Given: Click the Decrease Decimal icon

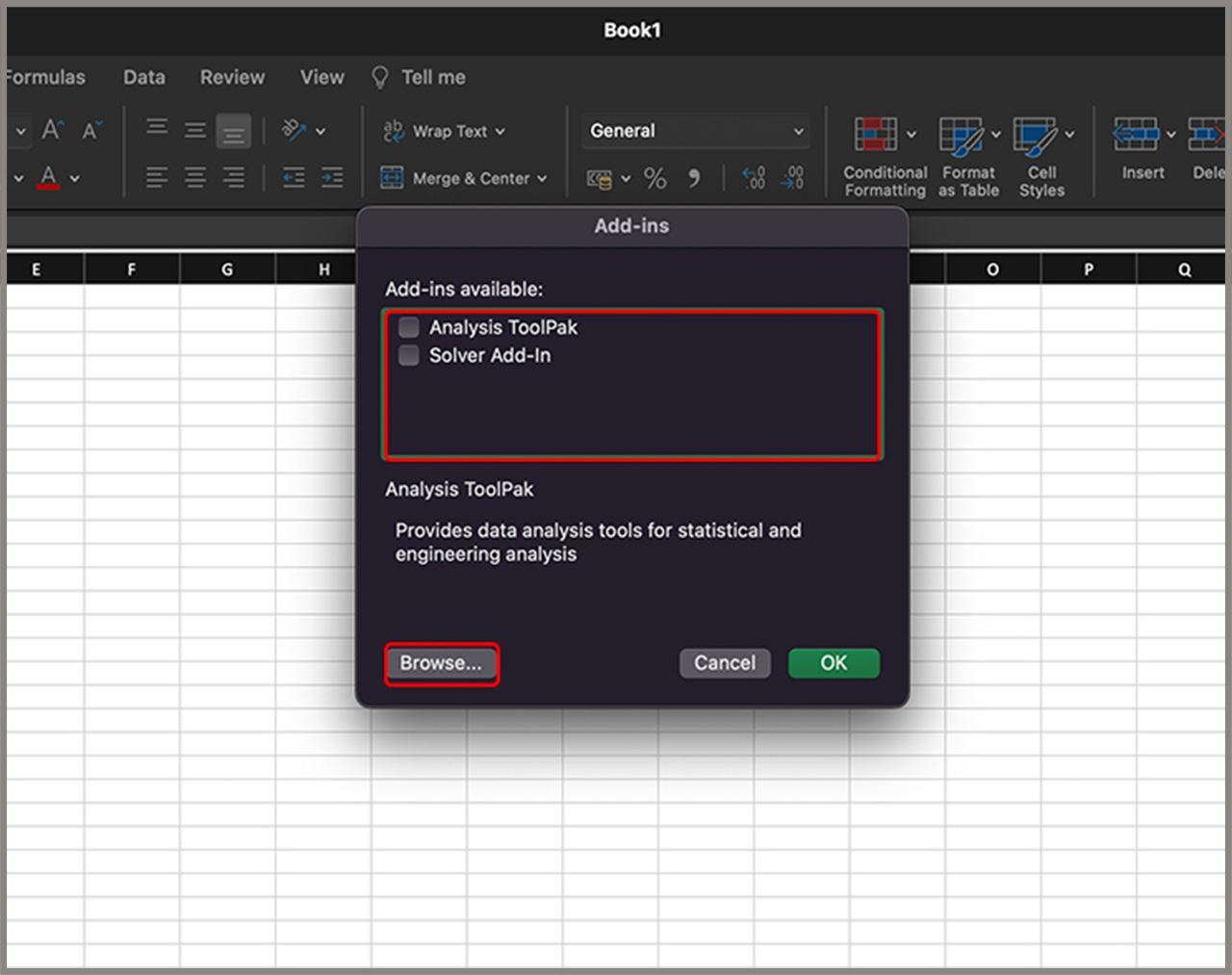Looking at the screenshot, I should pos(792,178).
